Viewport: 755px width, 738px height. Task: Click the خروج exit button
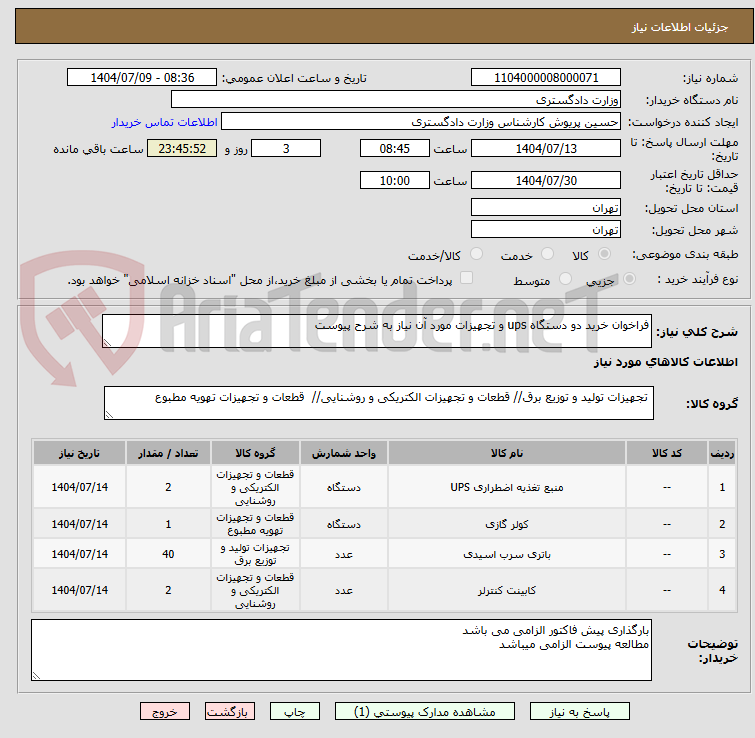click(165, 712)
